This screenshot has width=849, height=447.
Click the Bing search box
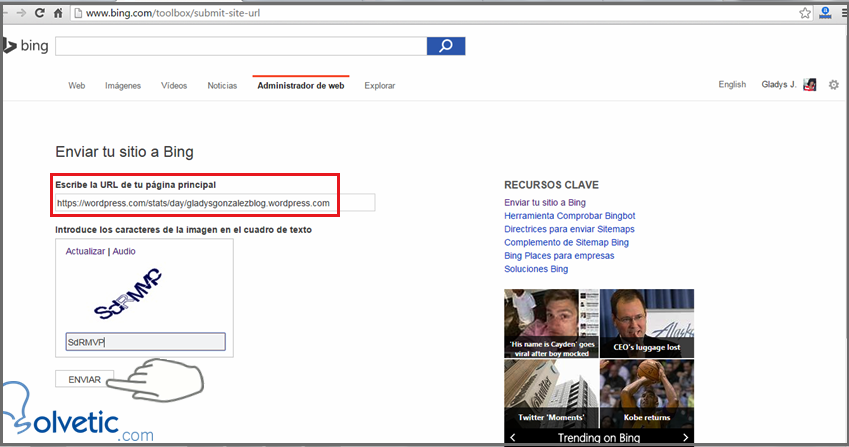click(x=241, y=46)
